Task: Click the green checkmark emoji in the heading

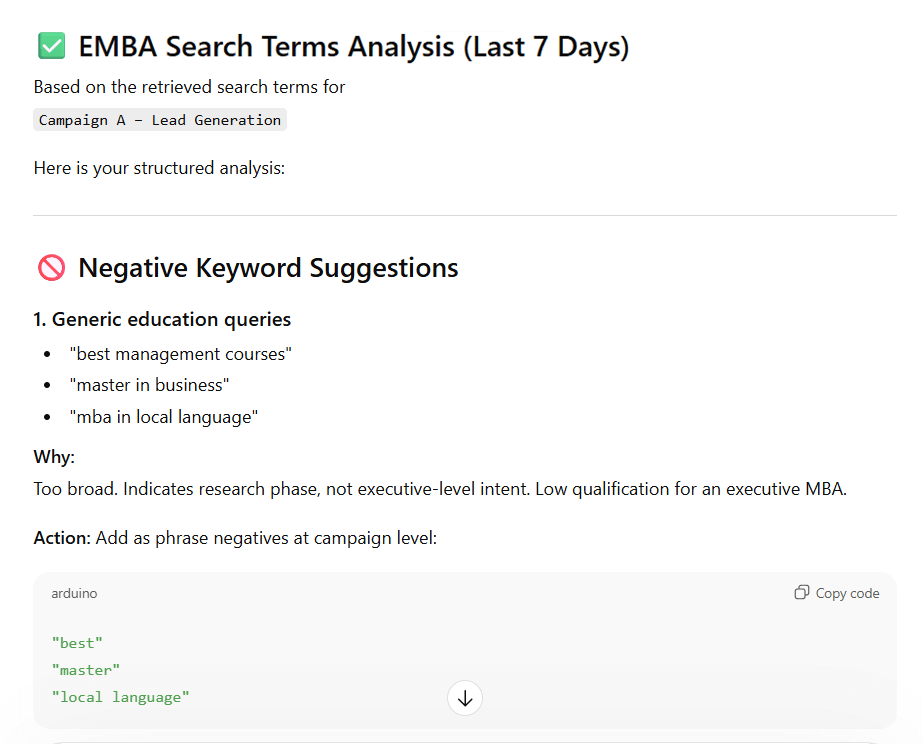Action: 50,45
